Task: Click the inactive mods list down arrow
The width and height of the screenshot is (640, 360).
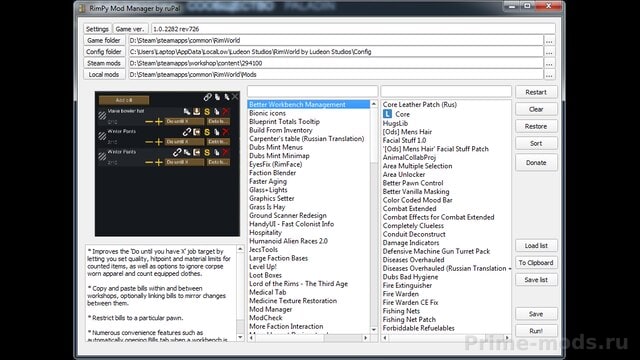Action: coord(373,329)
